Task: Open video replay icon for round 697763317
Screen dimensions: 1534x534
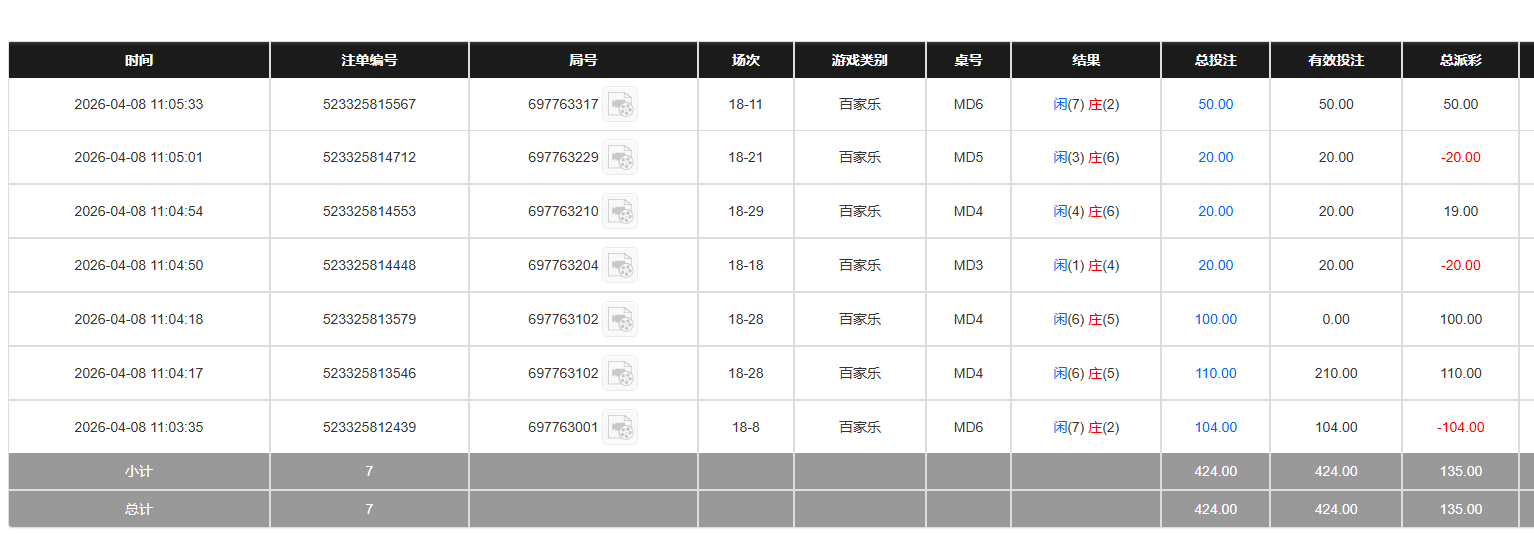Action: tap(620, 104)
